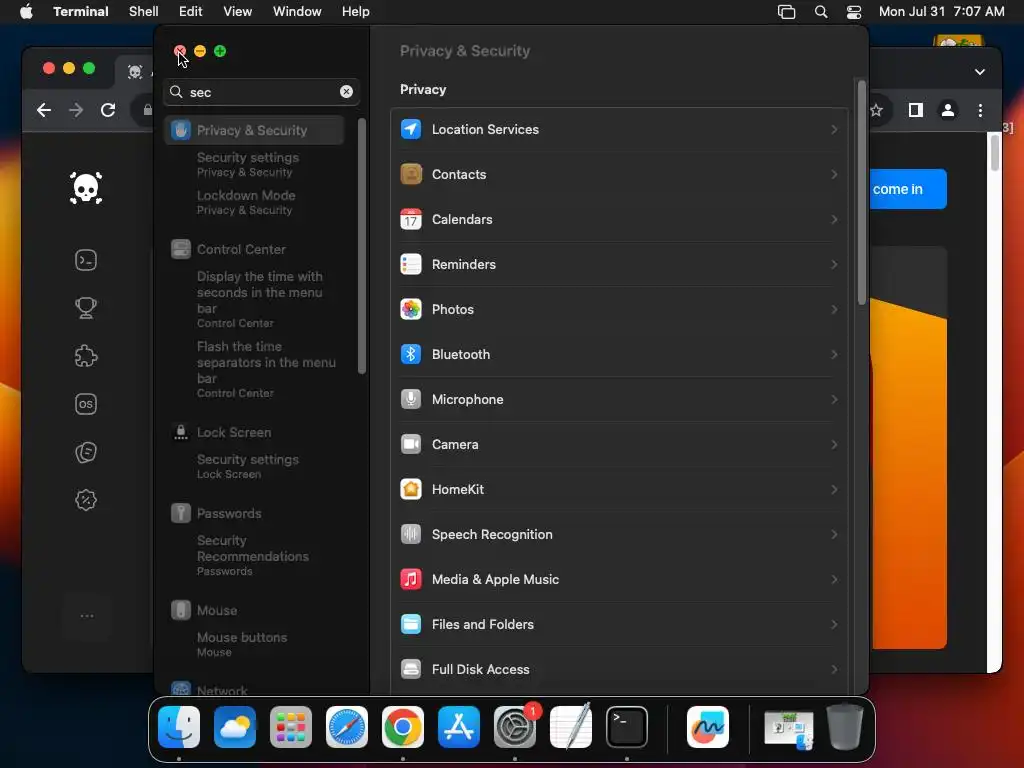Click the Media & Apple Music icon
This screenshot has height=768, width=1024.
[411, 579]
